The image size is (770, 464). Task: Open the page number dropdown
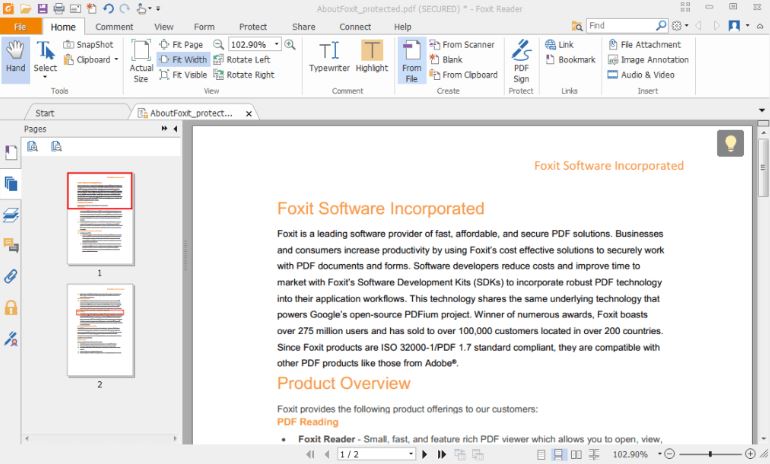click(x=411, y=454)
